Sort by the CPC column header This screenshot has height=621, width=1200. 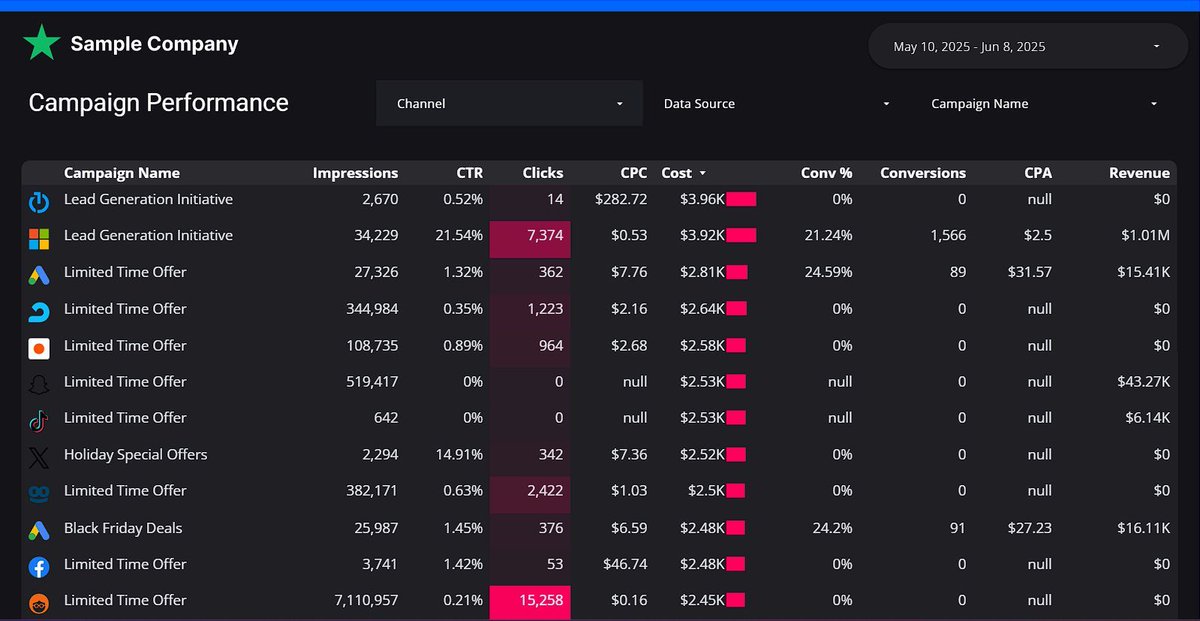pos(633,173)
